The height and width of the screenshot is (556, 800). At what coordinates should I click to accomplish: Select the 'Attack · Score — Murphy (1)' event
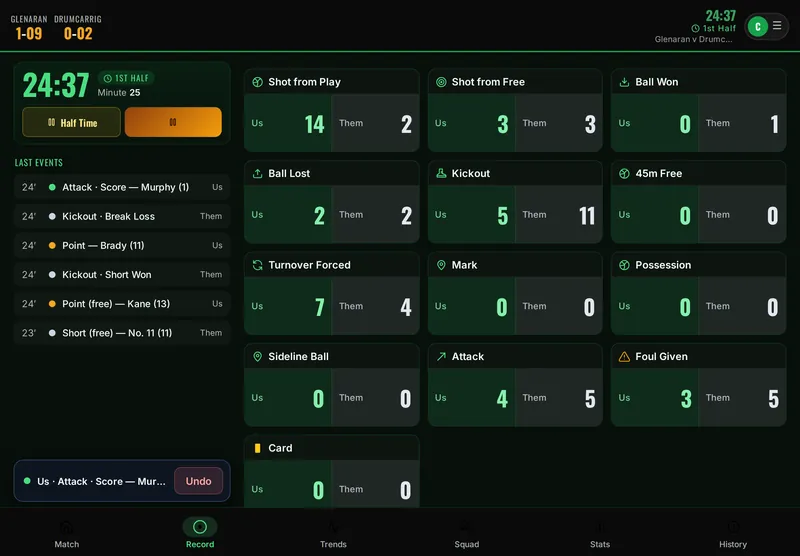pyautogui.click(x=122, y=187)
